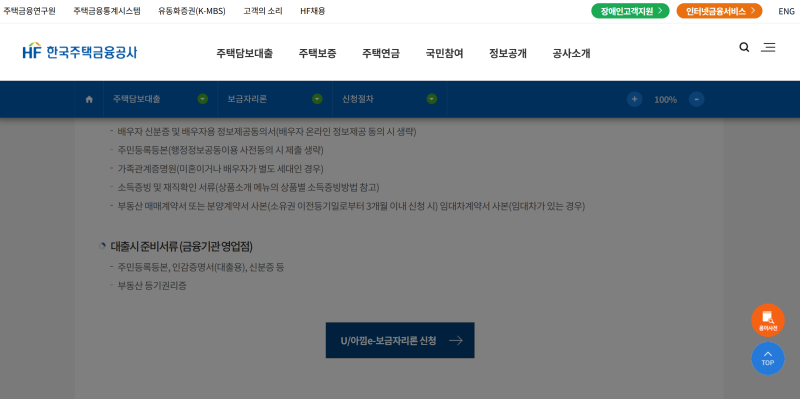
Task: Open the HF채용 link
Action: (313, 11)
